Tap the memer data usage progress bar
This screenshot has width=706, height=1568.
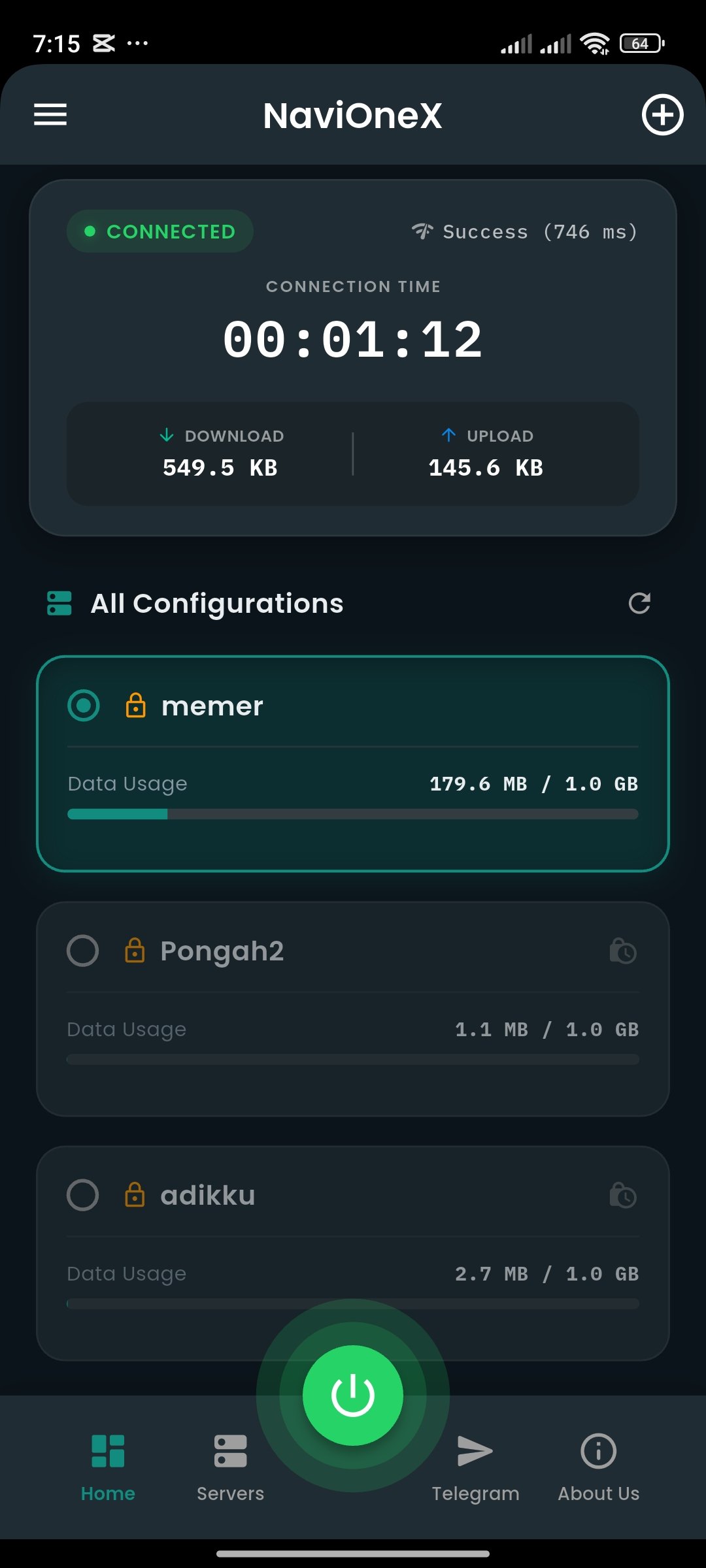click(x=352, y=814)
